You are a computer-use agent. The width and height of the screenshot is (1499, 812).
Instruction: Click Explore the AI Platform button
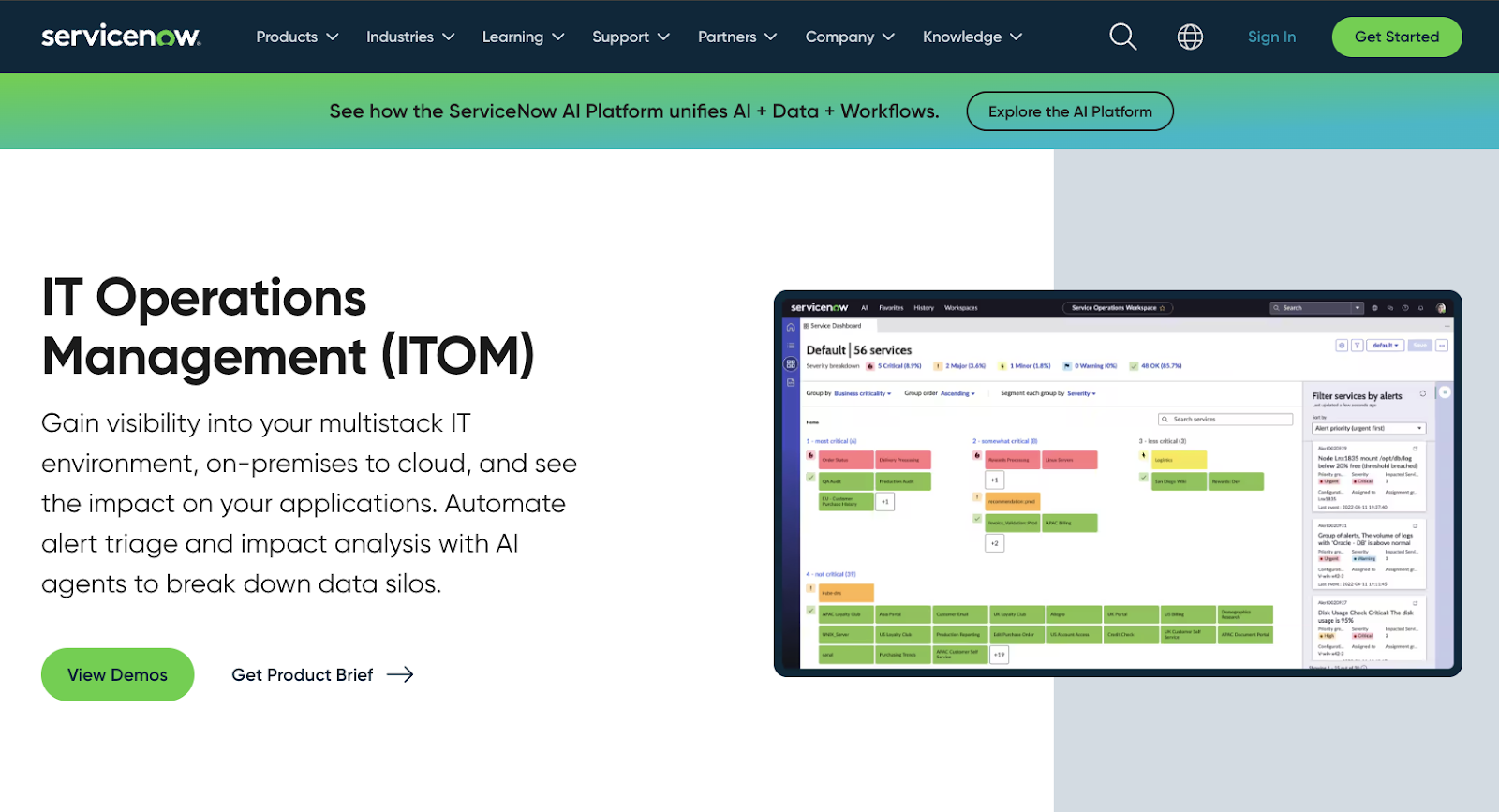(x=1070, y=111)
